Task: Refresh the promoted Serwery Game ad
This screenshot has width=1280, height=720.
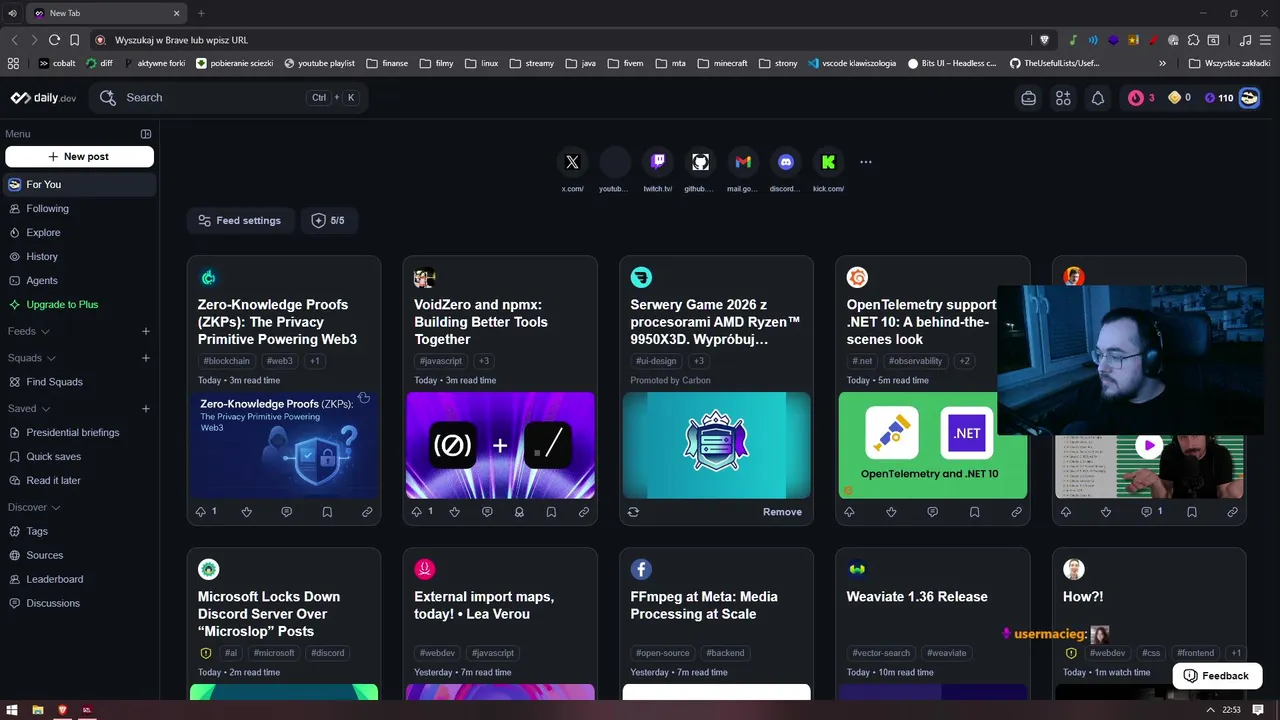Action: coord(633,512)
